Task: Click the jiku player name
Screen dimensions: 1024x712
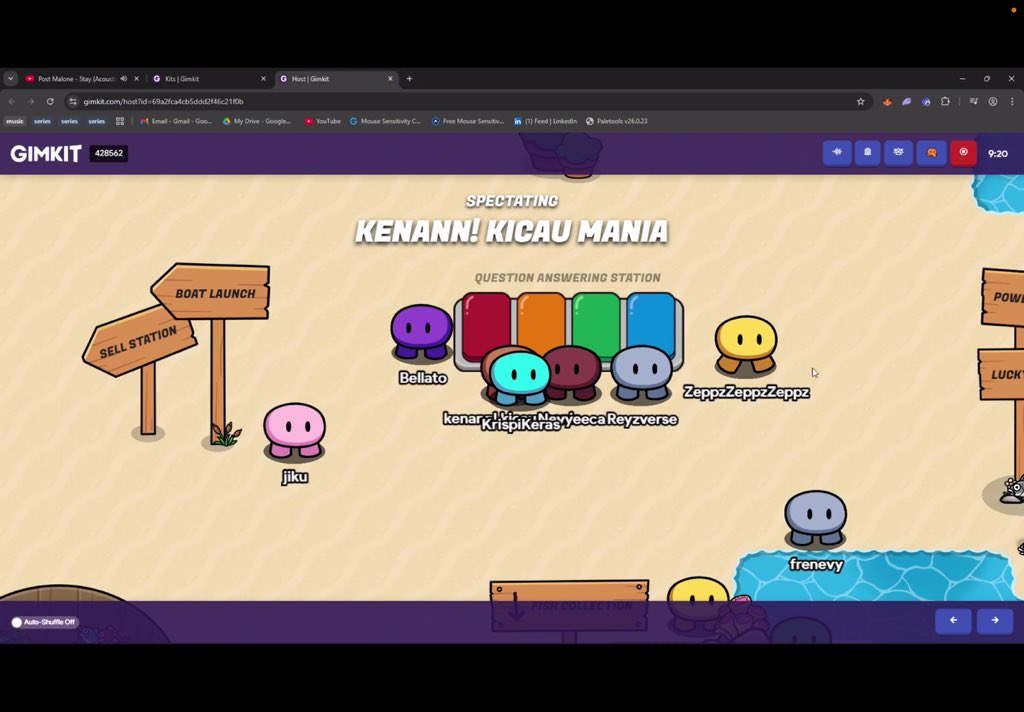Action: click(295, 477)
